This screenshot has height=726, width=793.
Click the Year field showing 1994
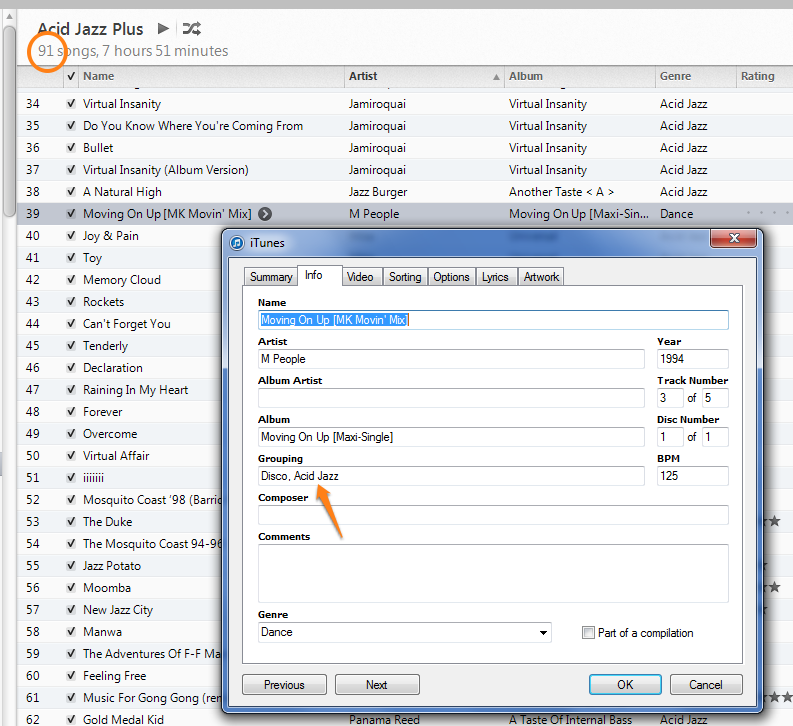click(692, 359)
